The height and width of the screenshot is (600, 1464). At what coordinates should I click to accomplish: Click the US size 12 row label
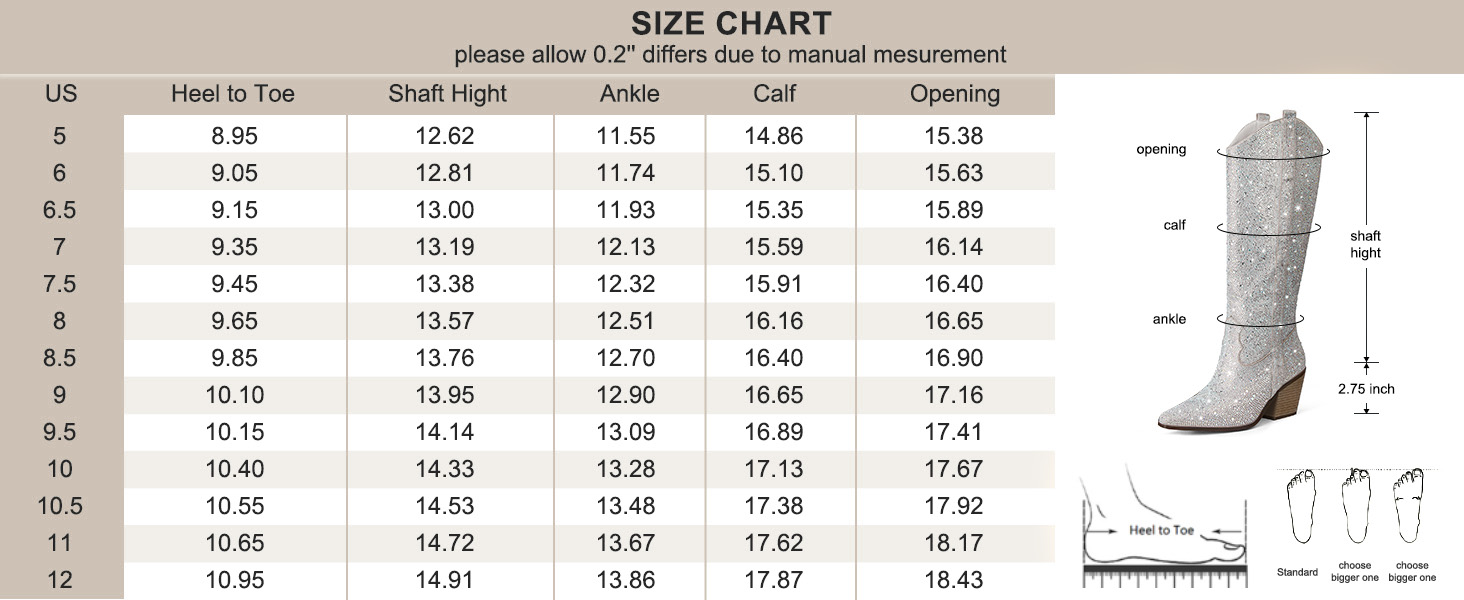(60, 580)
